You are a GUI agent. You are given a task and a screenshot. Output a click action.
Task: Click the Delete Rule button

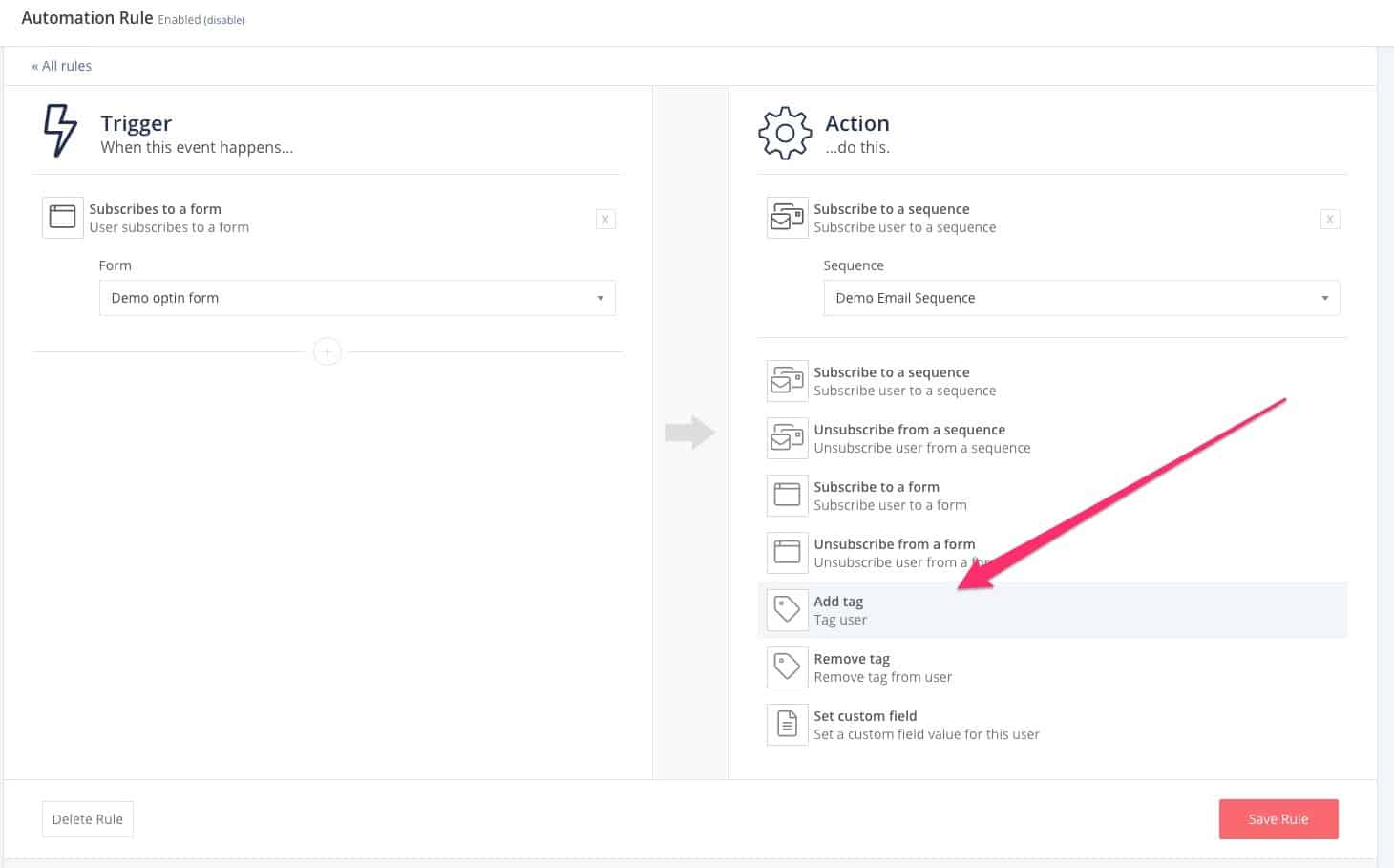pyautogui.click(x=88, y=819)
